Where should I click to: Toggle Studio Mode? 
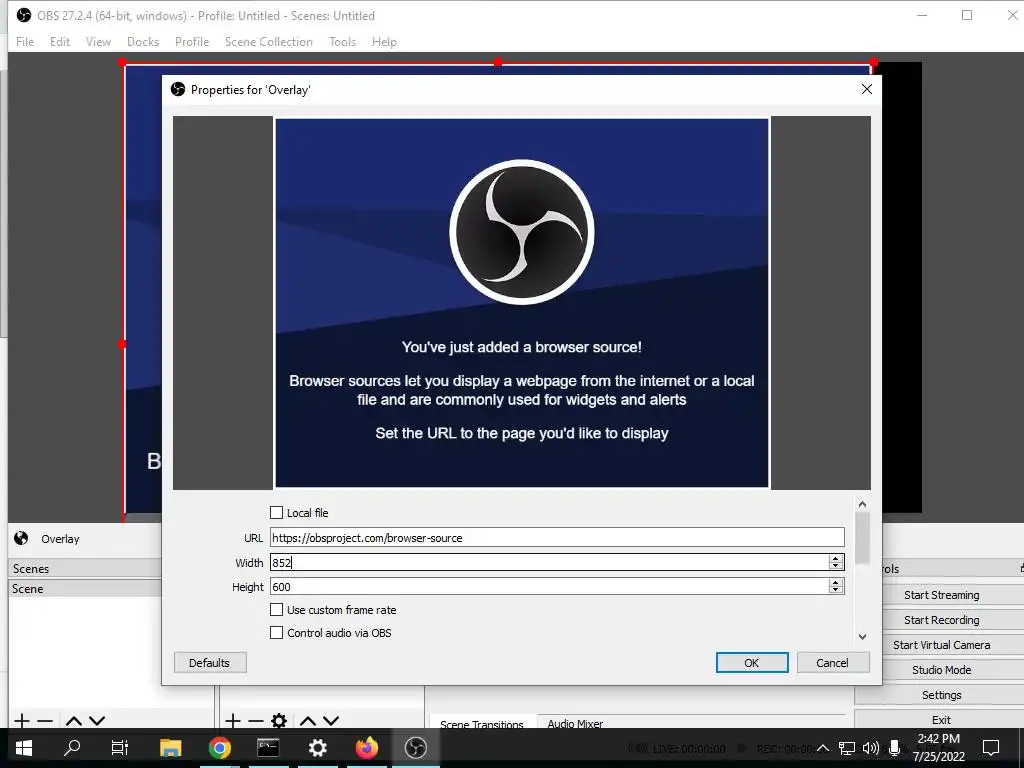click(941, 669)
